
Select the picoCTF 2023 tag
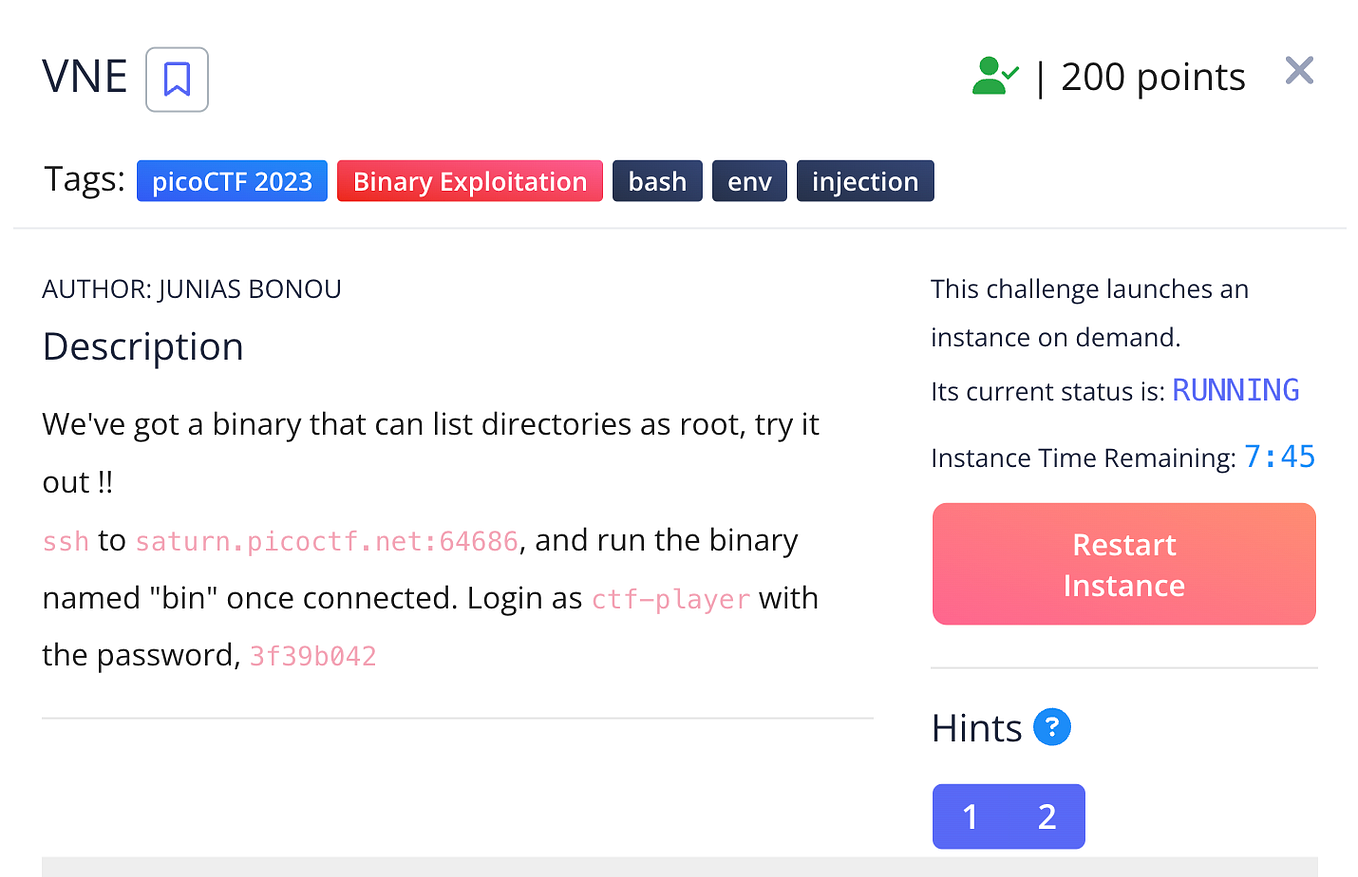click(232, 181)
